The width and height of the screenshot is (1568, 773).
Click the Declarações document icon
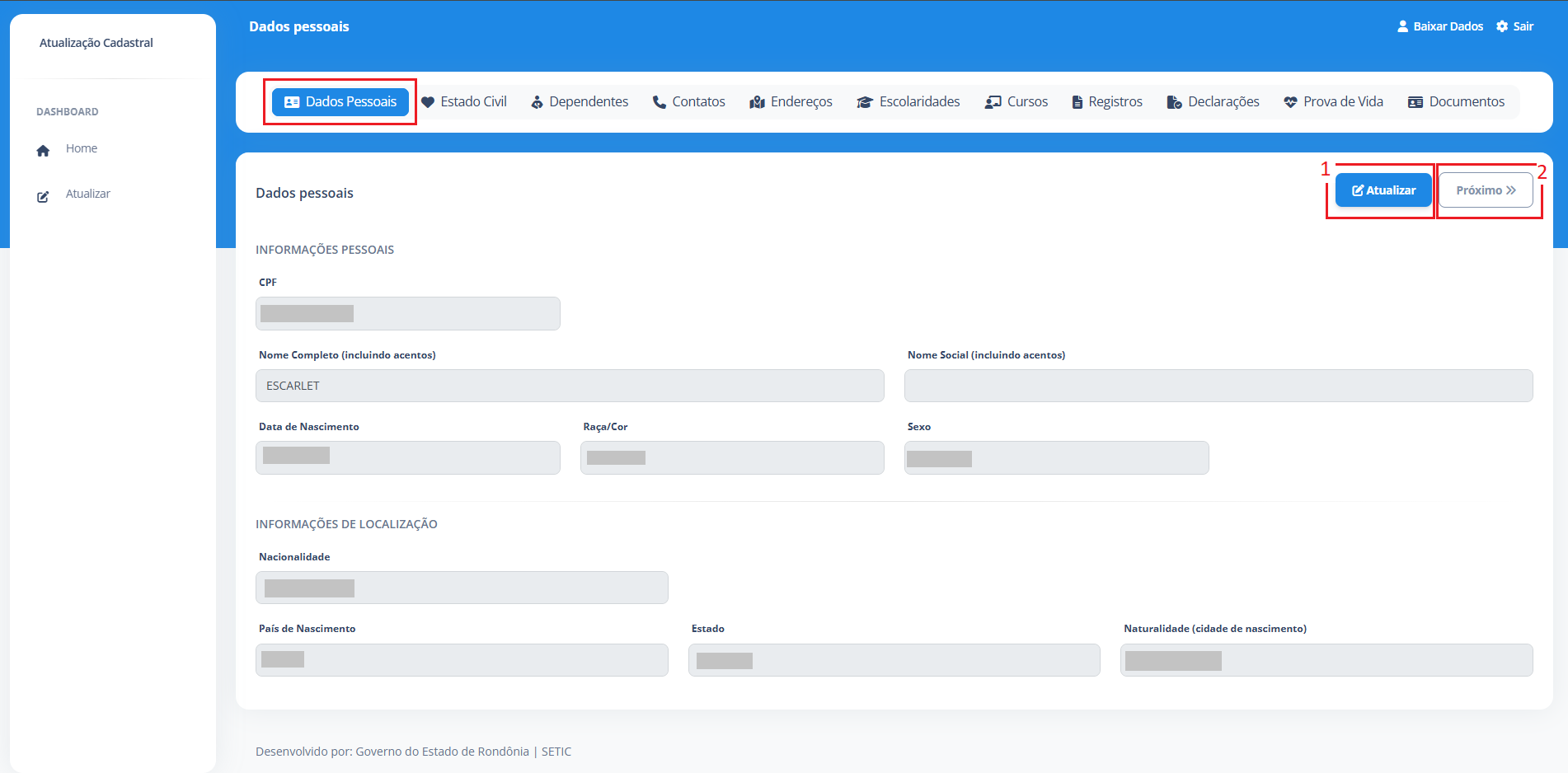click(1175, 102)
